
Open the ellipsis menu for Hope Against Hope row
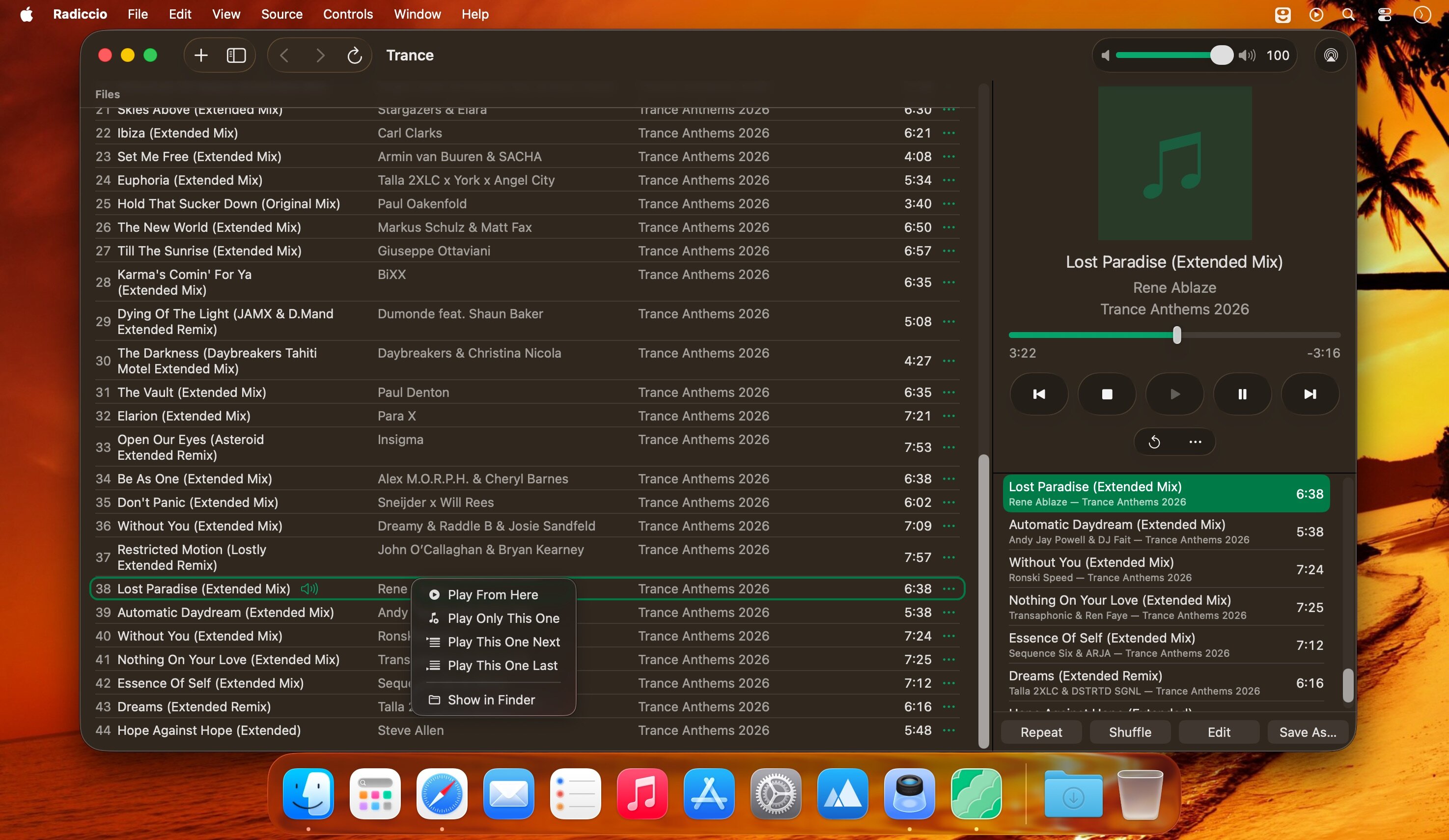(949, 730)
